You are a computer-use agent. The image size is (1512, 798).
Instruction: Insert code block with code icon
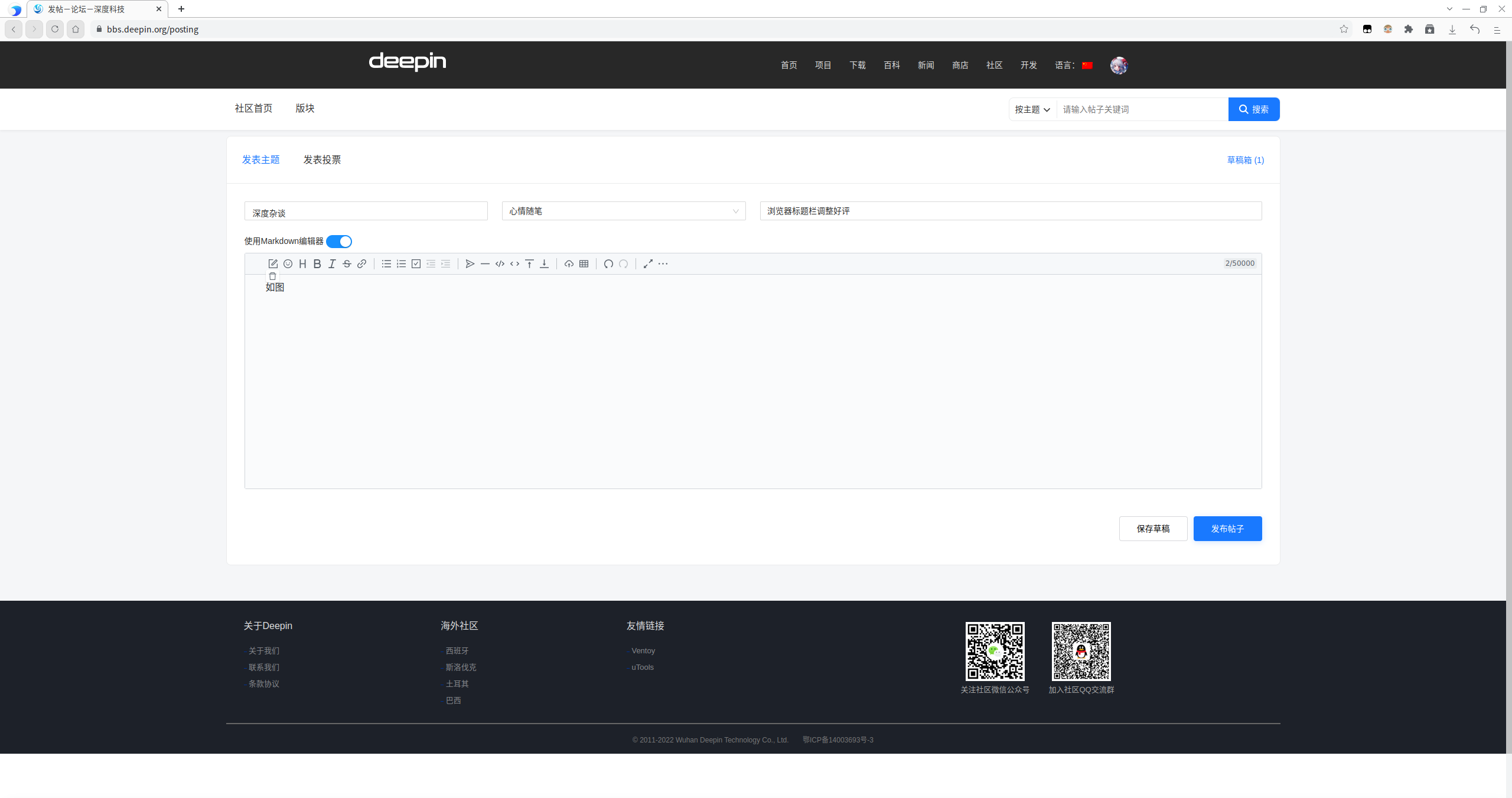point(500,264)
